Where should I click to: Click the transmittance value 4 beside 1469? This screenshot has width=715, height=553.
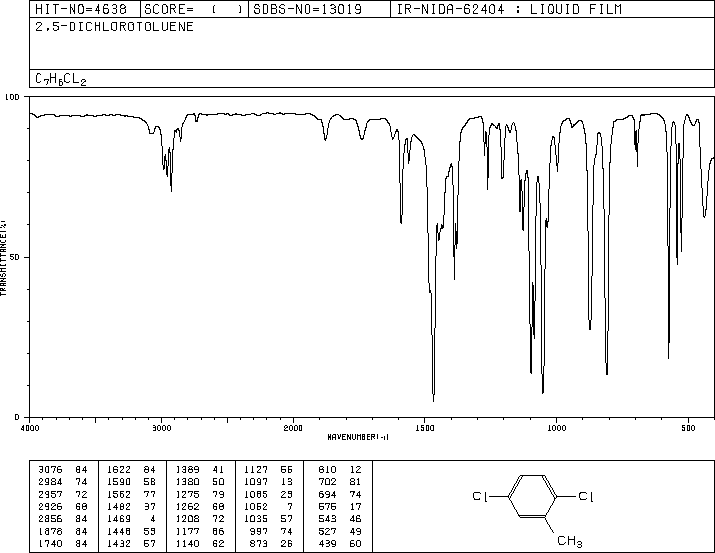153,519
